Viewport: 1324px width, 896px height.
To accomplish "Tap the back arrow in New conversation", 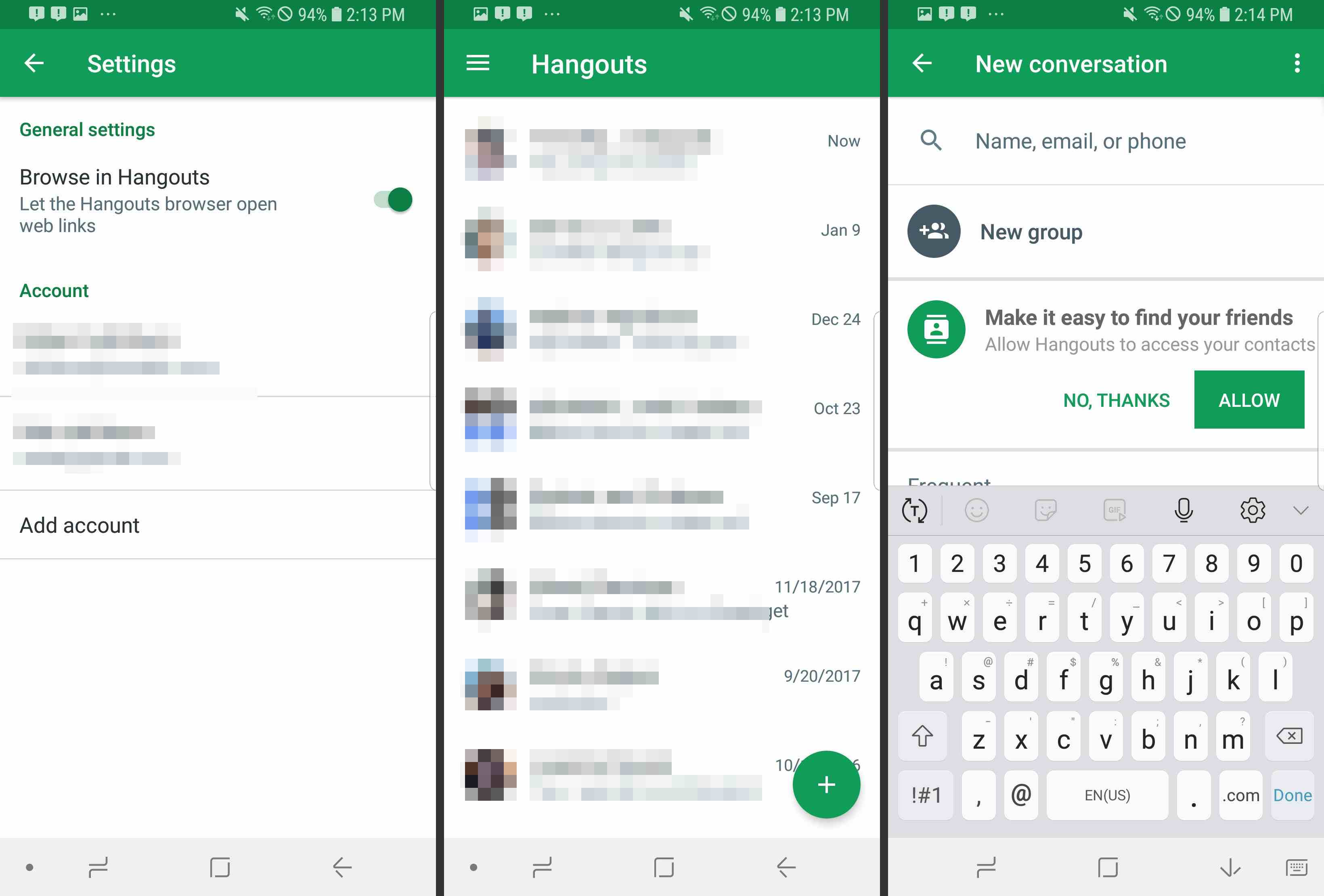I will (922, 63).
